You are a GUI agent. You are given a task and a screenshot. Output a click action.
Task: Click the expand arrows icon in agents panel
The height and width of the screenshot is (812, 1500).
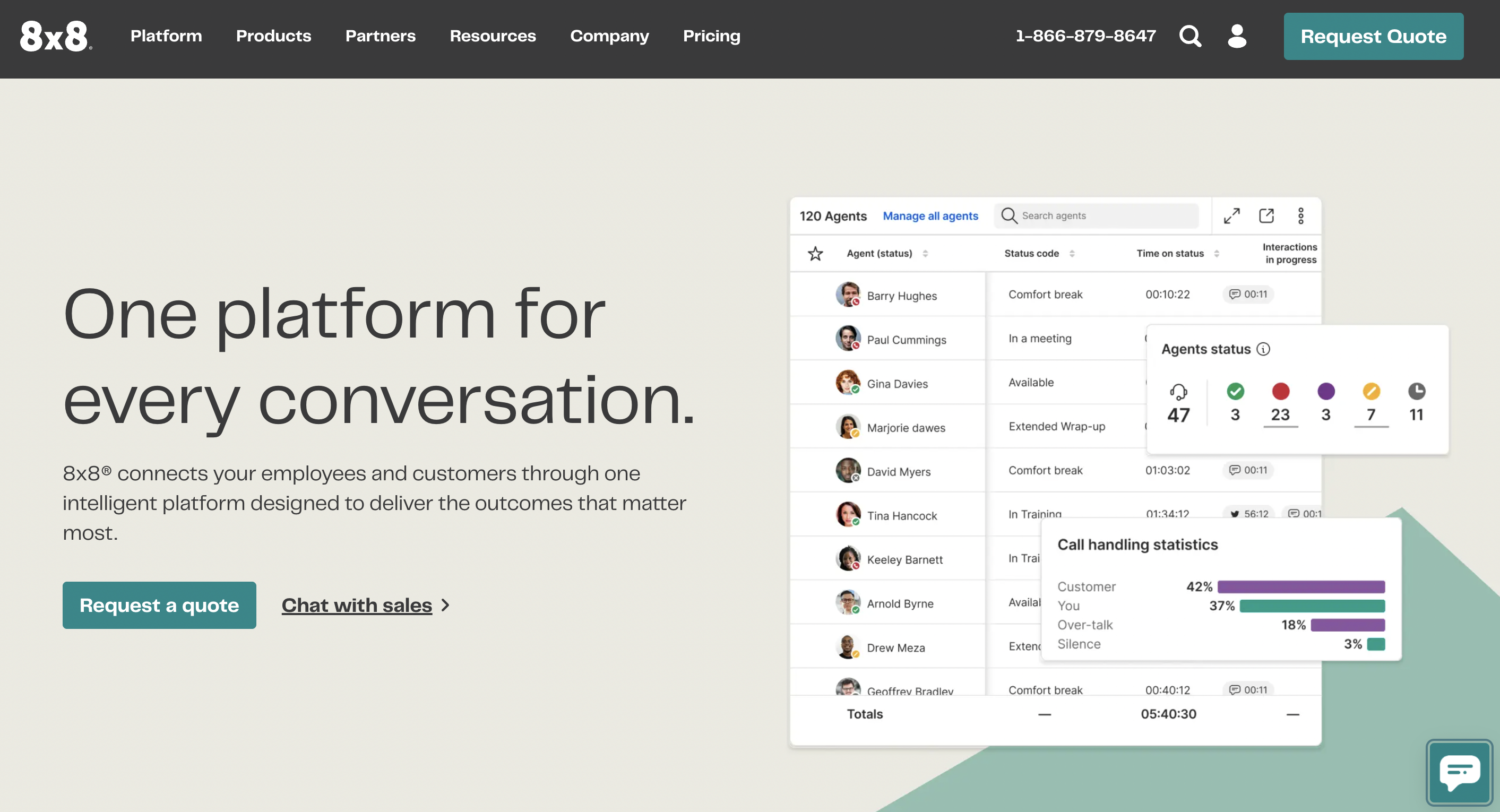tap(1231, 216)
